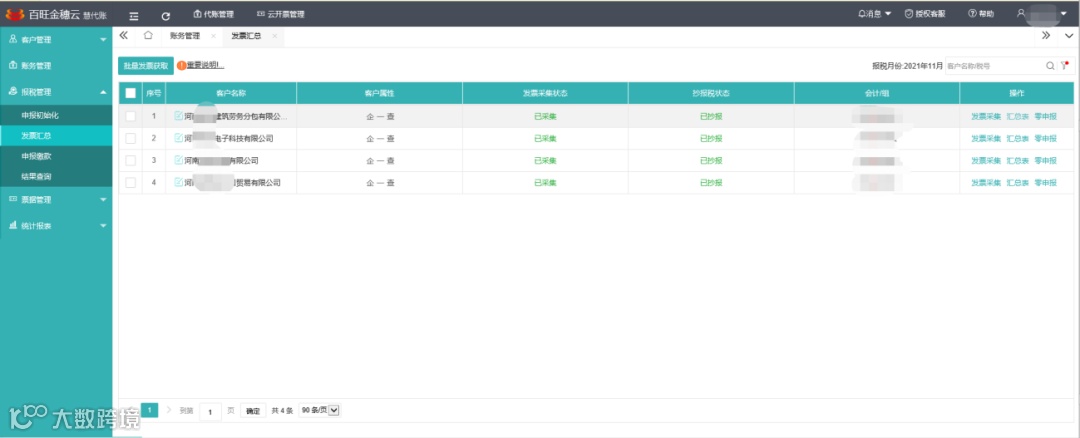
Task: Check the row 4 checkbox
Action: [x=130, y=182]
